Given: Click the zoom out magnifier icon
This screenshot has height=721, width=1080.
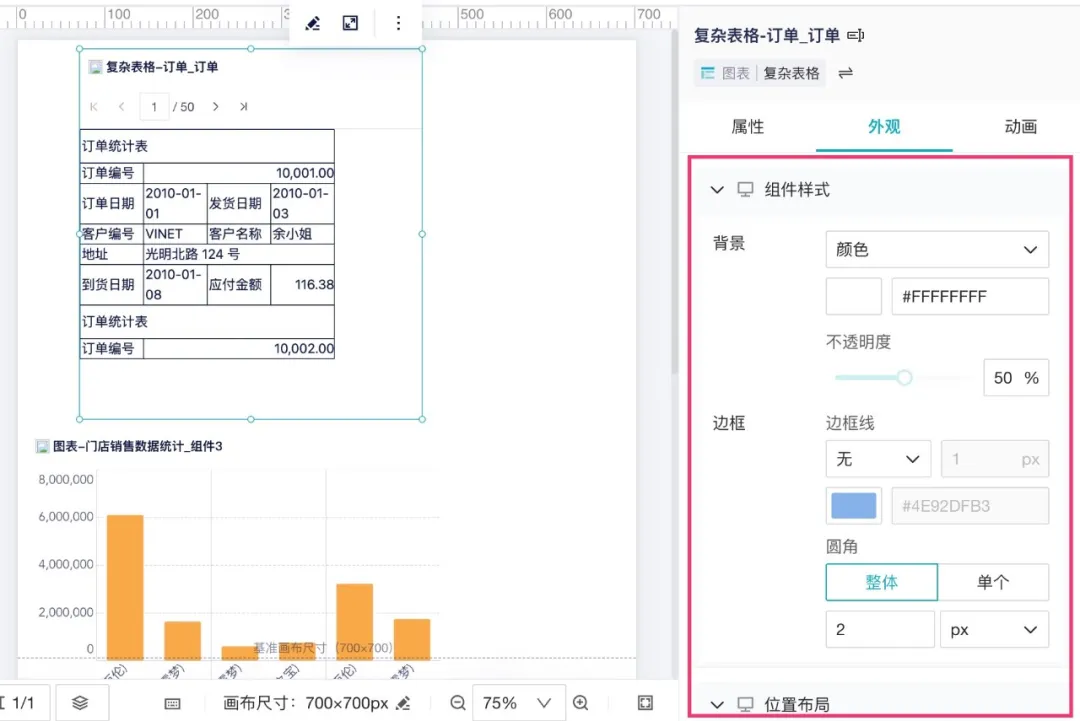Looking at the screenshot, I should click(458, 703).
